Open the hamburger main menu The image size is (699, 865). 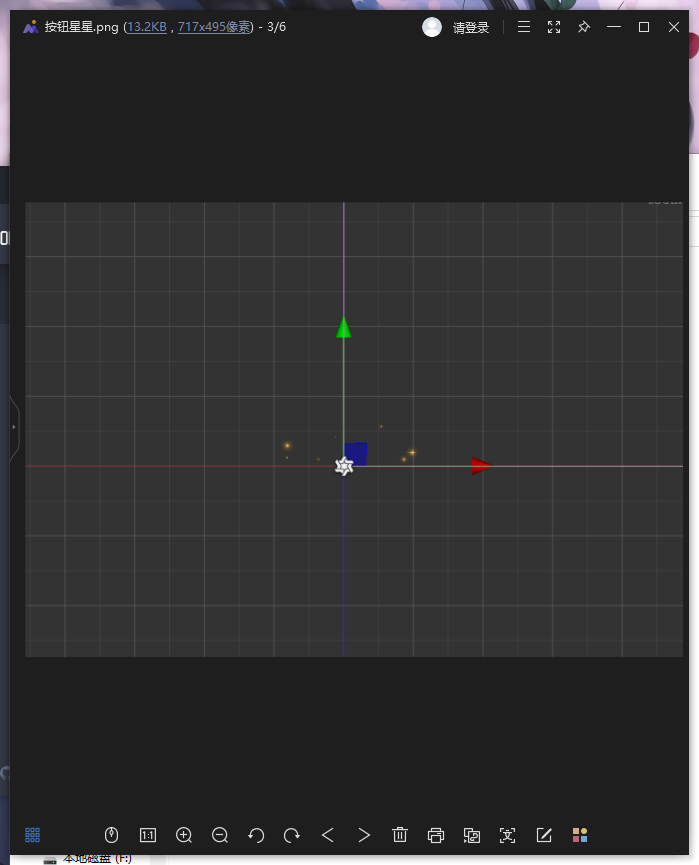[x=524, y=27]
